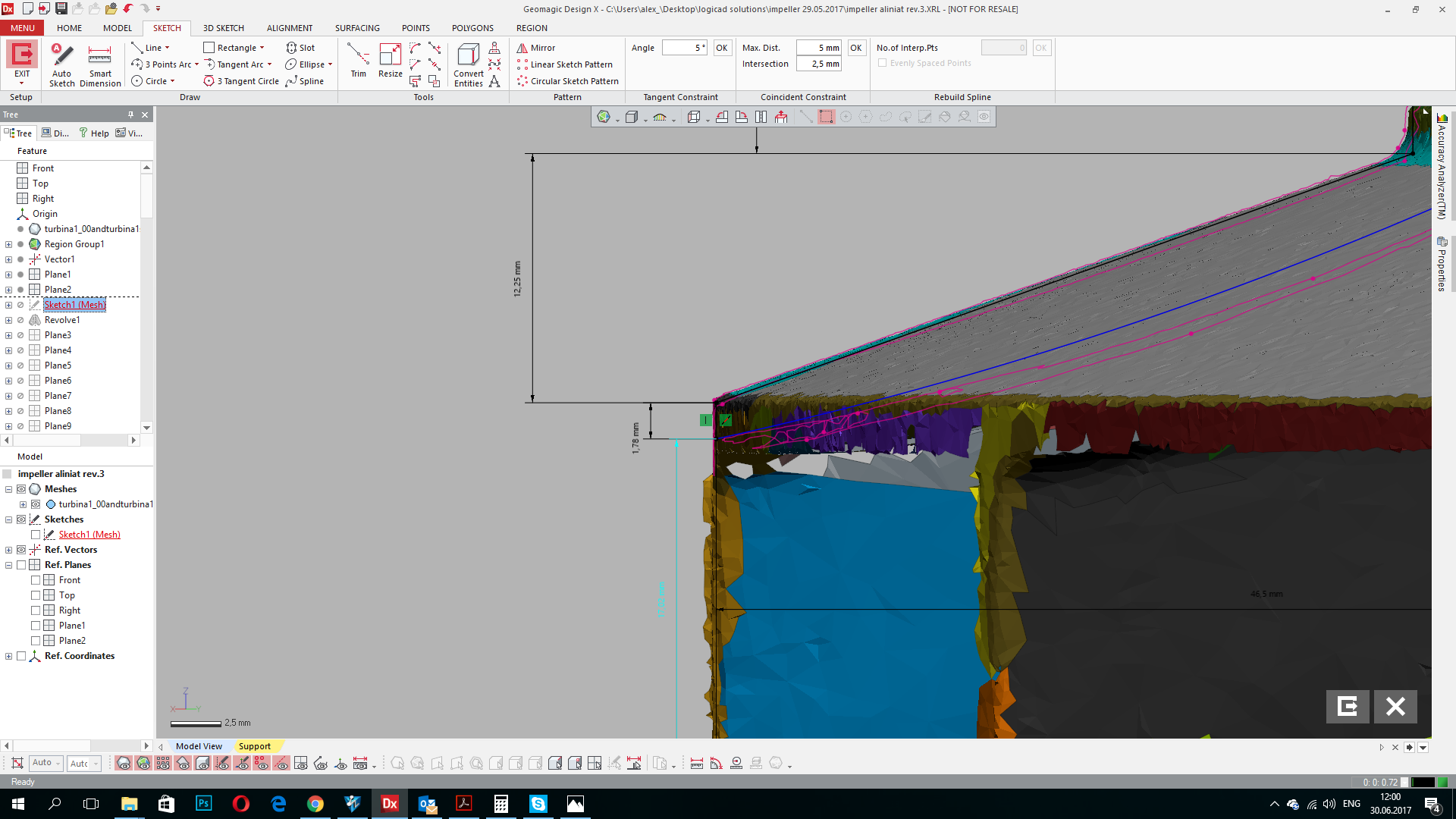Image resolution: width=1456 pixels, height=819 pixels.
Task: Pin the Tree panel
Action: coord(130,115)
